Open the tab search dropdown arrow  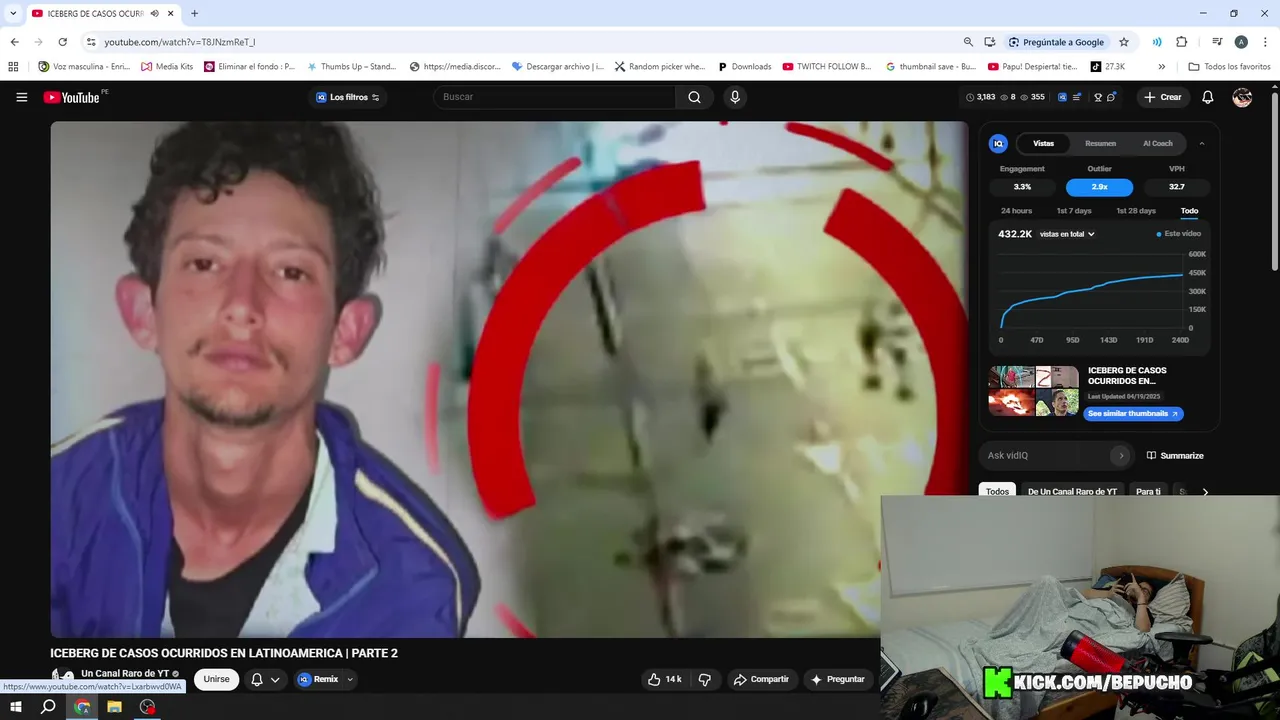click(x=13, y=13)
